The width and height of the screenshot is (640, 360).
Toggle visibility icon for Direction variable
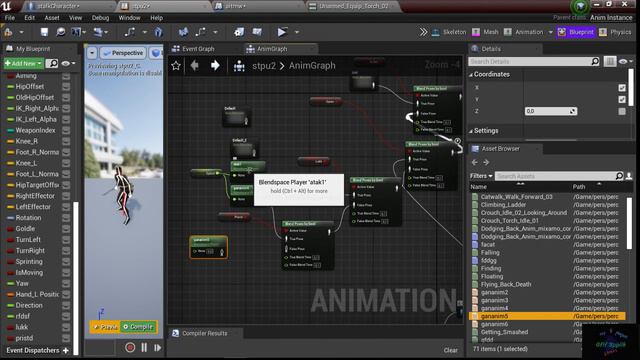(66, 305)
